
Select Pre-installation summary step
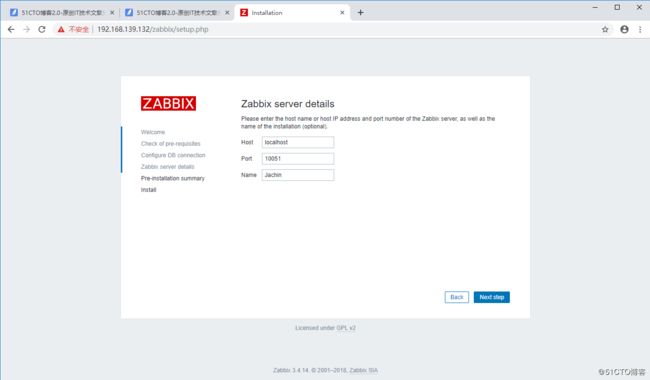click(x=172, y=179)
